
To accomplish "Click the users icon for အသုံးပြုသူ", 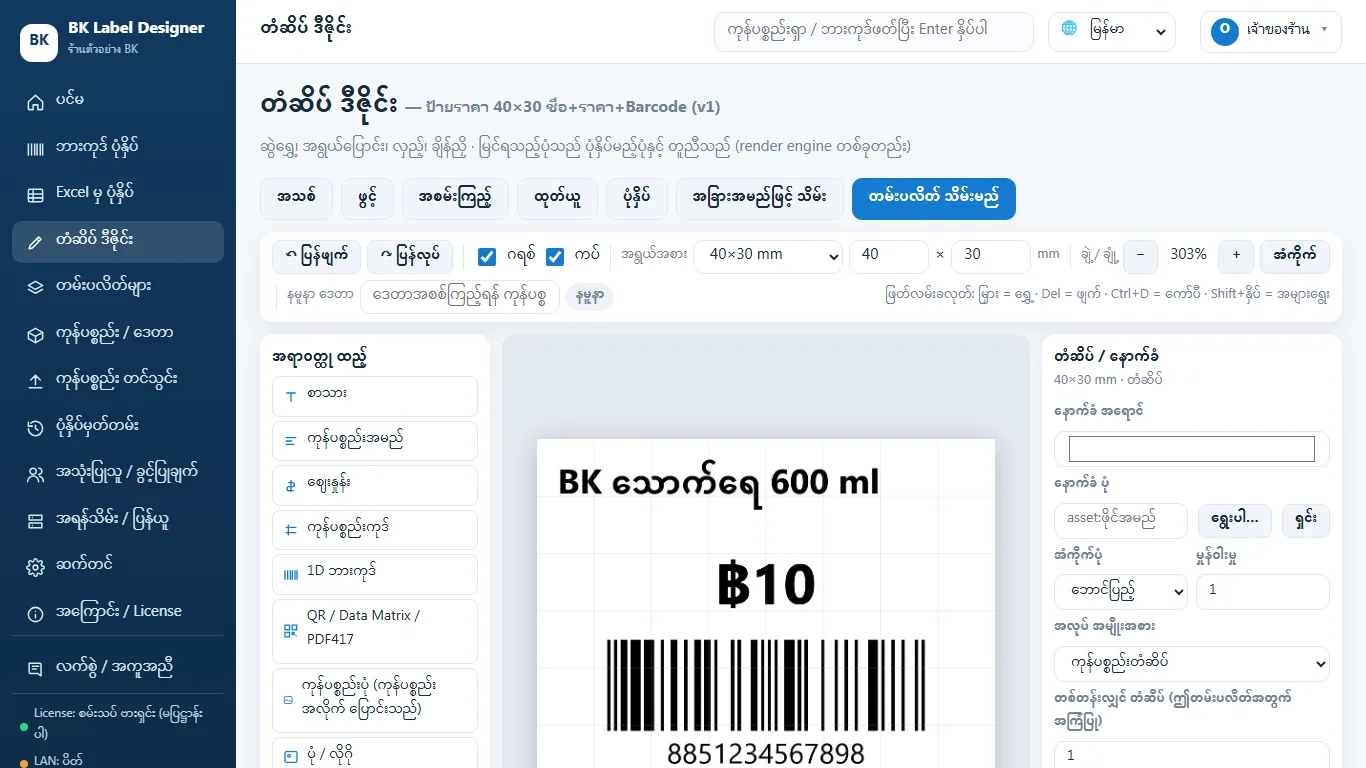I will click(36, 474).
